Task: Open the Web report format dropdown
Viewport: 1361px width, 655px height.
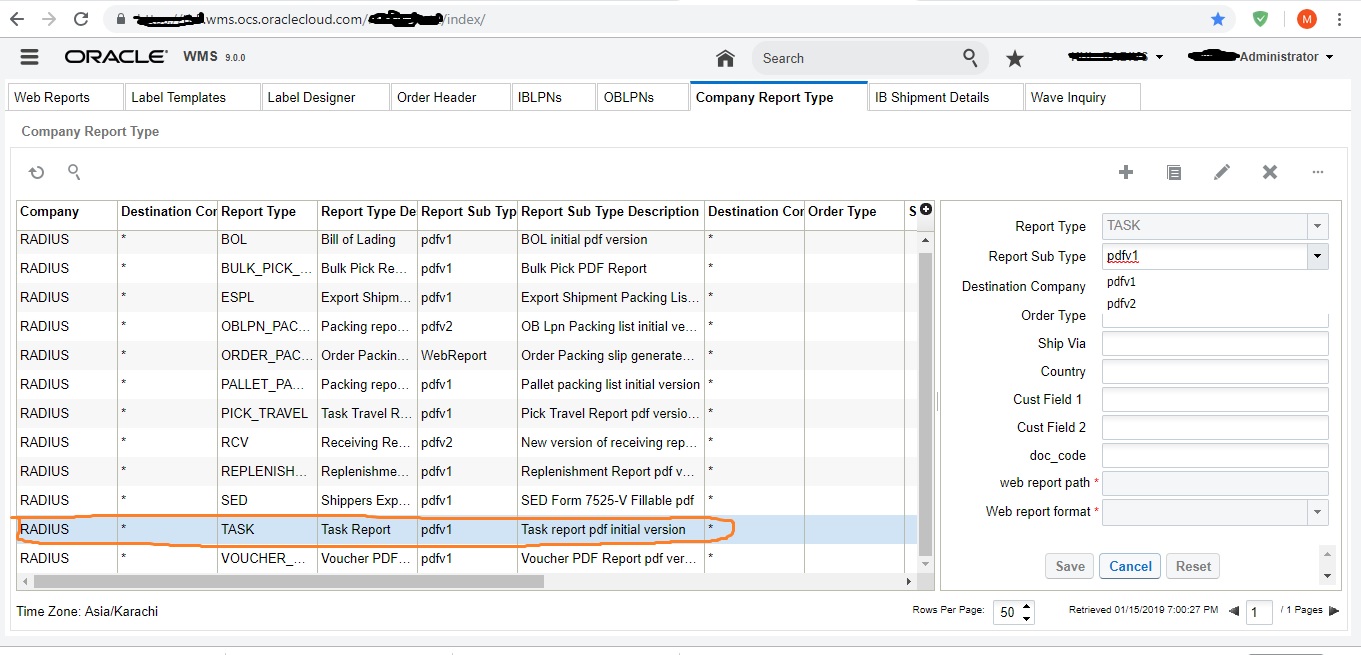Action: (1318, 512)
